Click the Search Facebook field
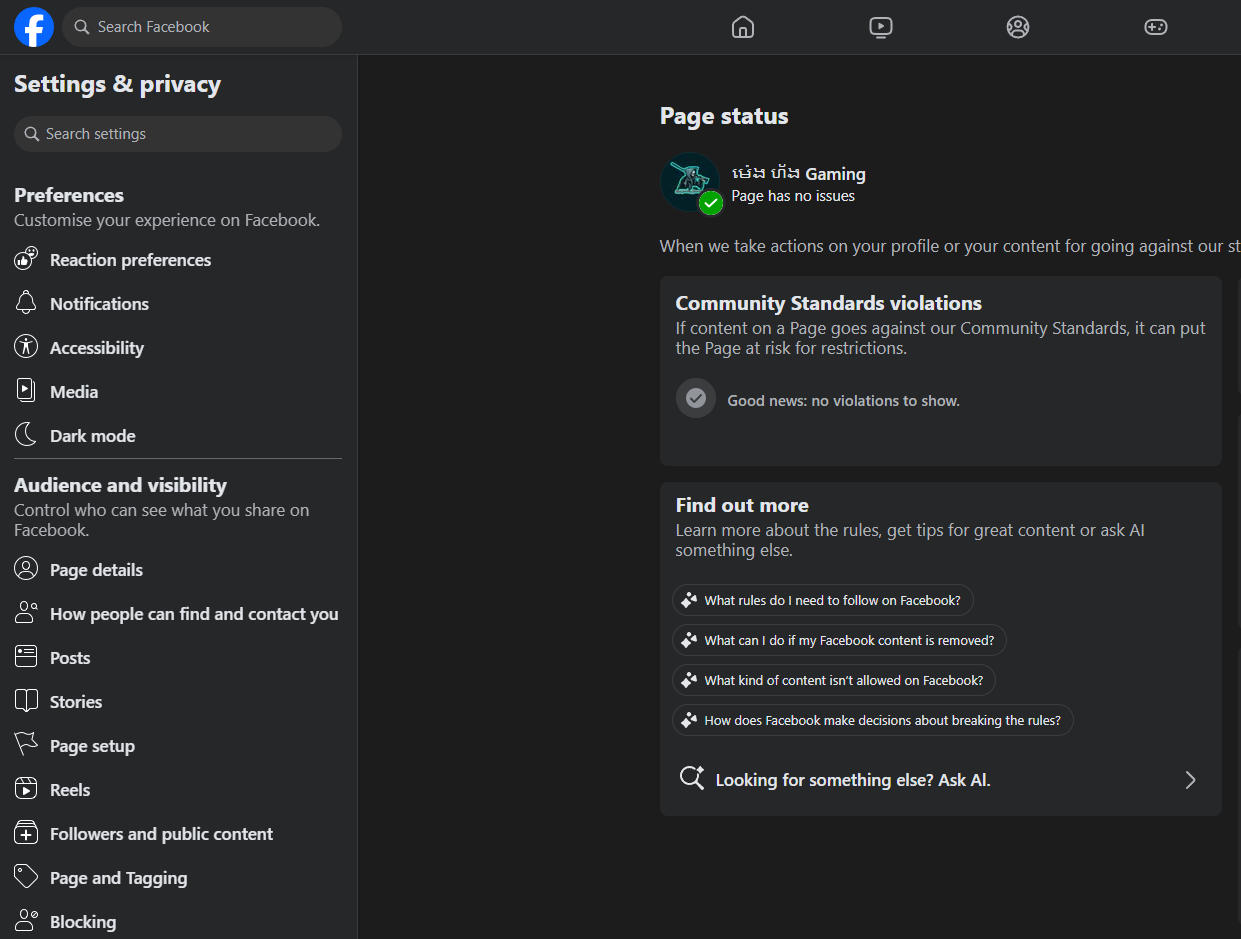Image resolution: width=1241 pixels, height=939 pixels. tap(202, 27)
